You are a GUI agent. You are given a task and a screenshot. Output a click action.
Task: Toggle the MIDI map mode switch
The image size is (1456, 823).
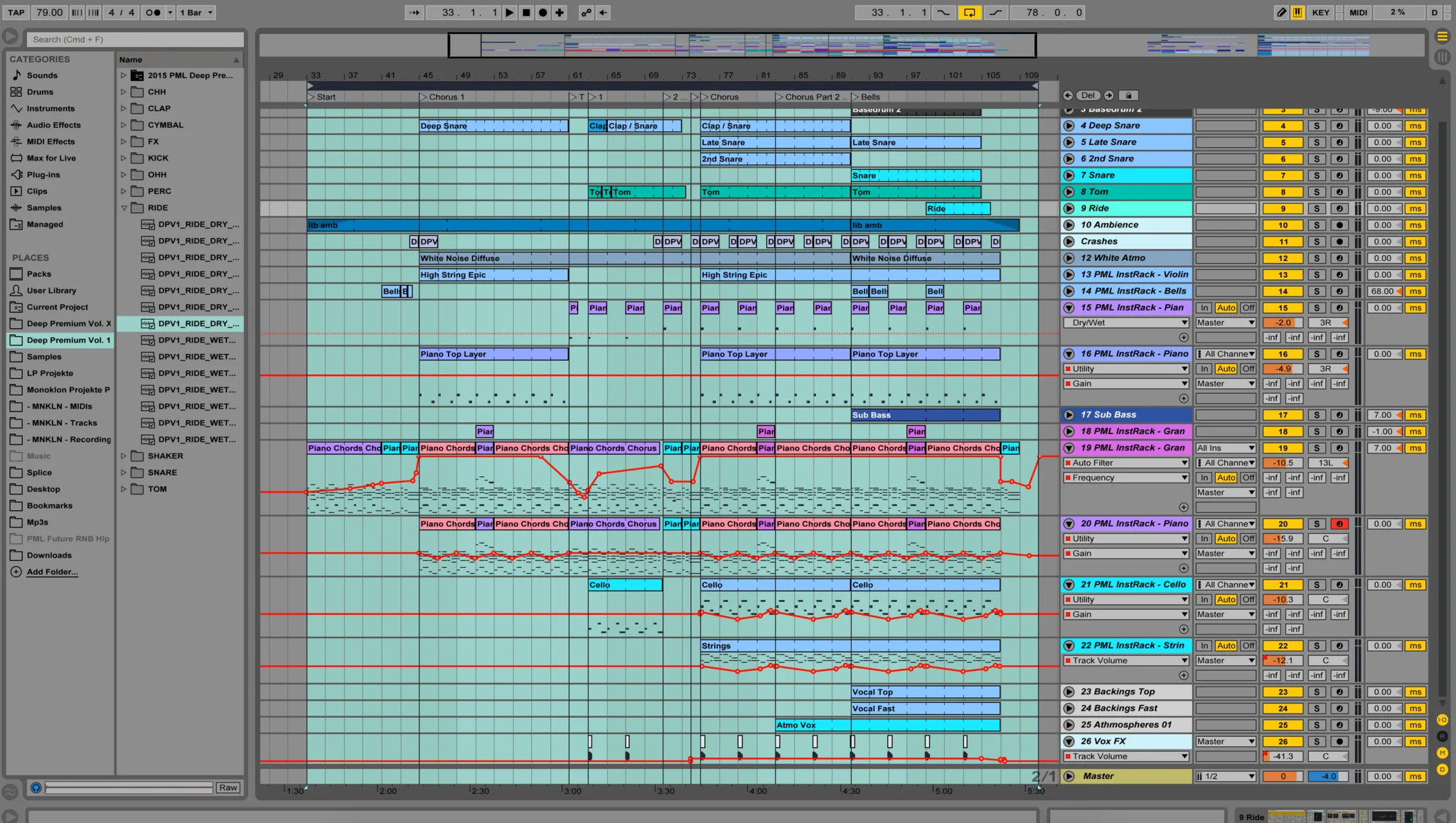tap(1358, 12)
